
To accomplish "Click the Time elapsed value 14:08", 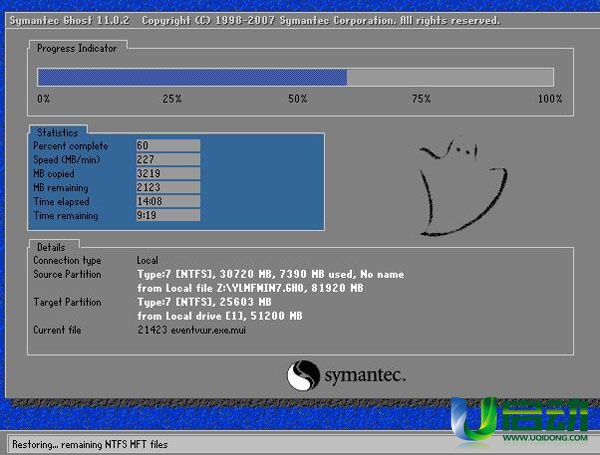I will click(x=168, y=201).
